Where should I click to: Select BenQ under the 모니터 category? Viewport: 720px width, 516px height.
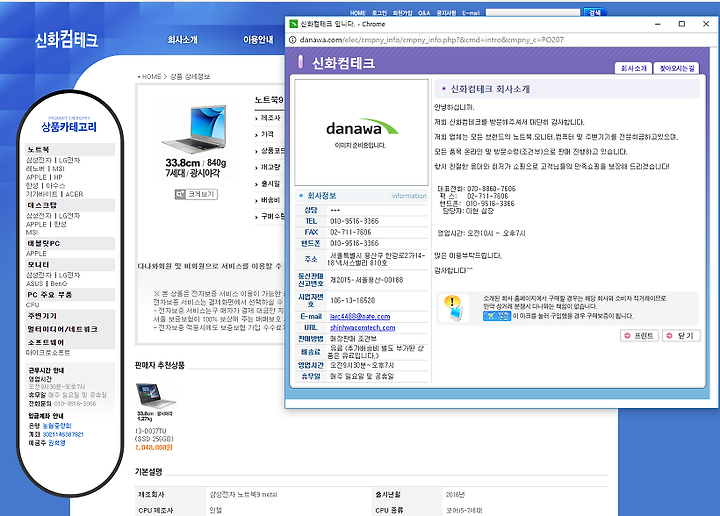59,284
